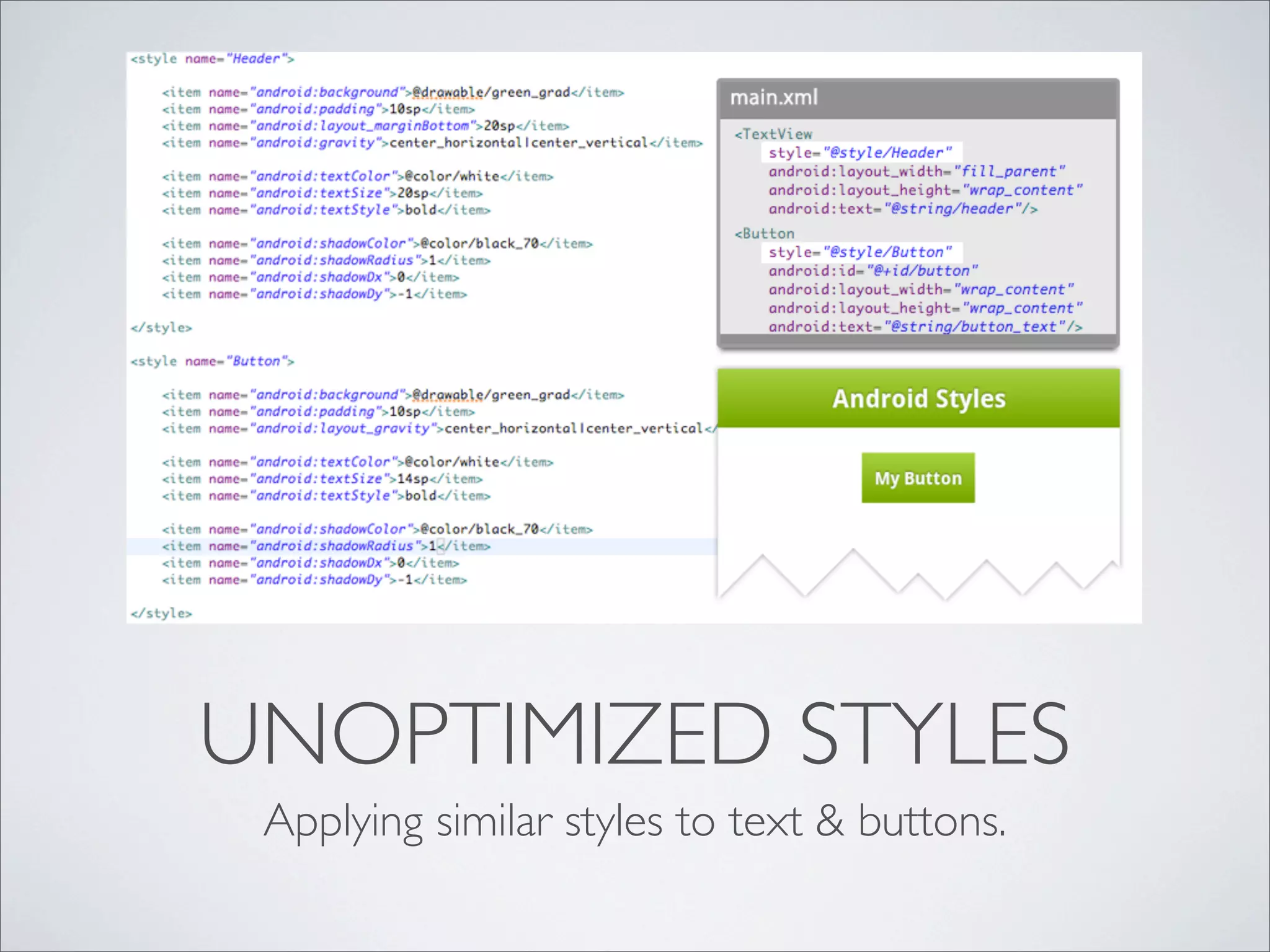
Task: Click the <style name="Button"> opening line
Action: tap(212, 361)
